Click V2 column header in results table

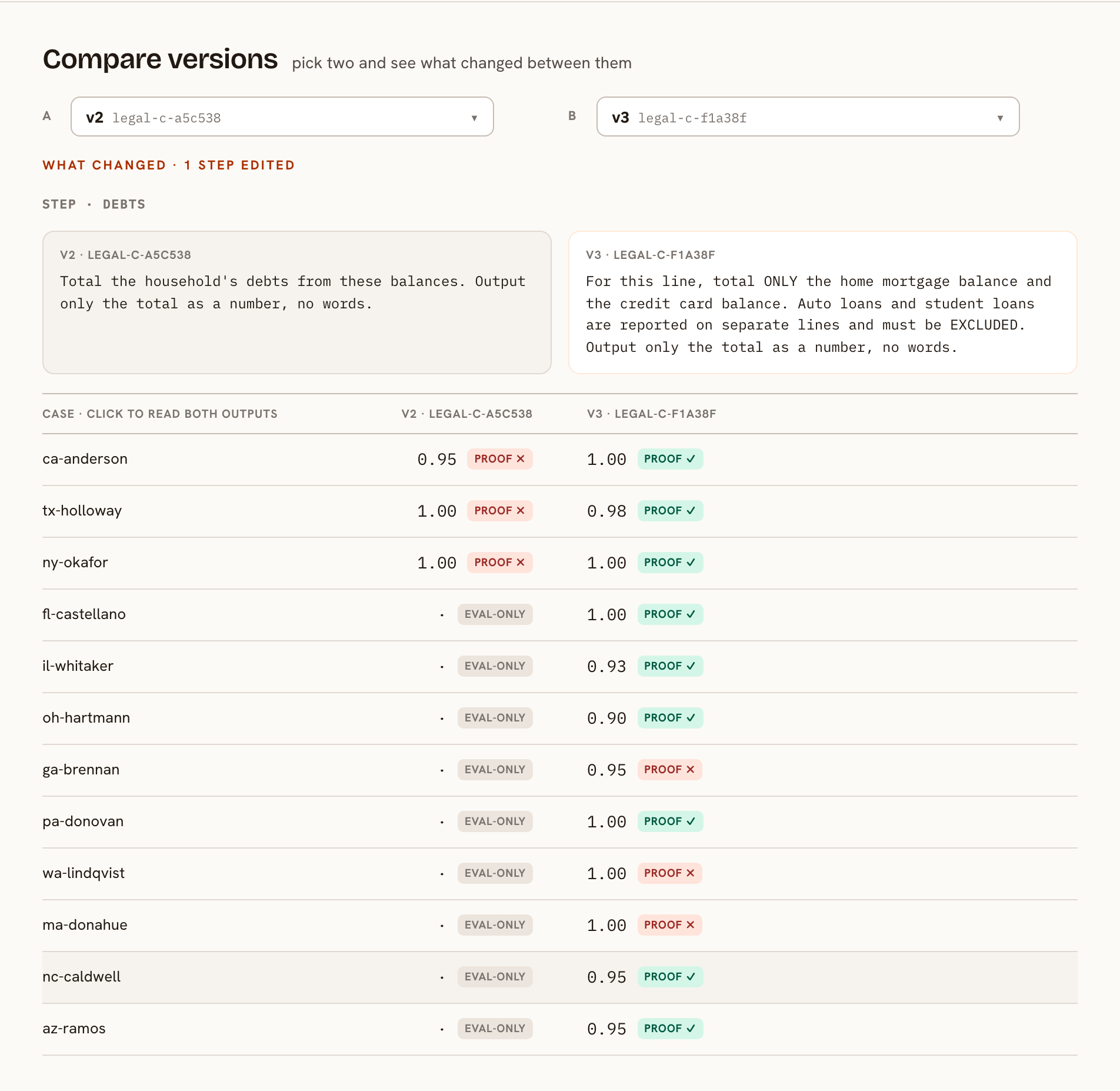(x=467, y=414)
